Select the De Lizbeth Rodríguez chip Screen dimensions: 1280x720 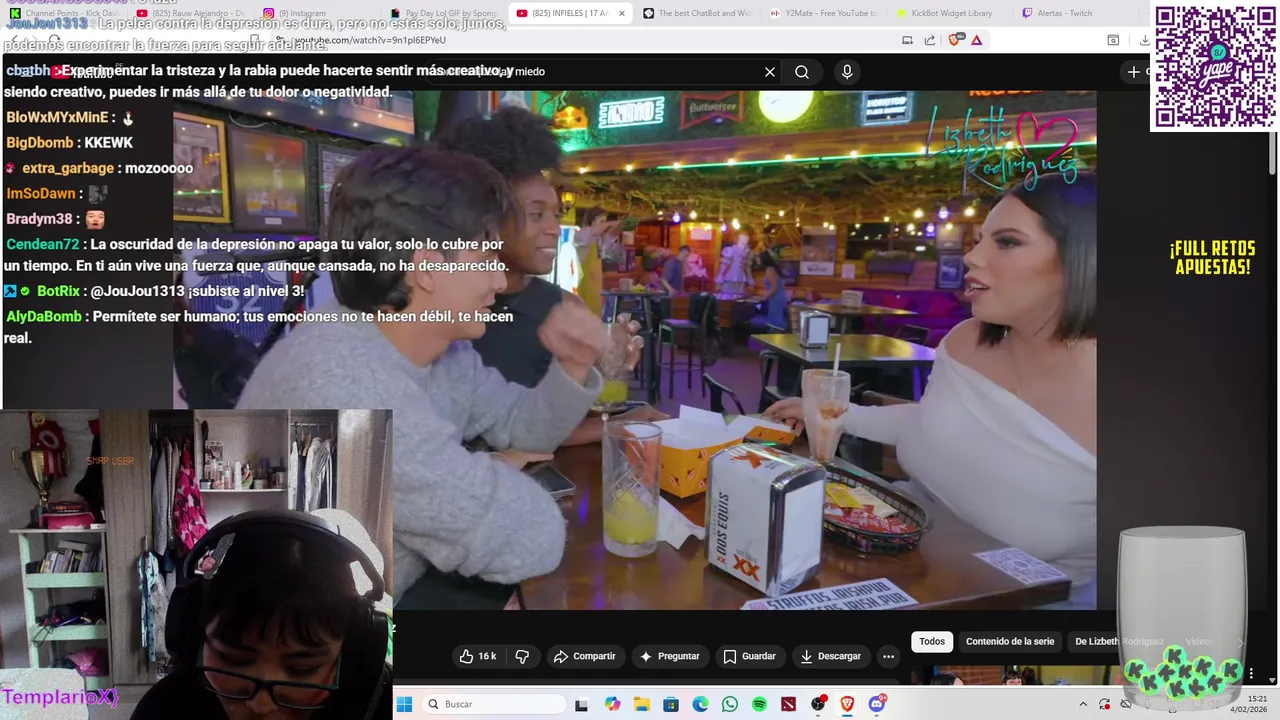click(x=1118, y=641)
